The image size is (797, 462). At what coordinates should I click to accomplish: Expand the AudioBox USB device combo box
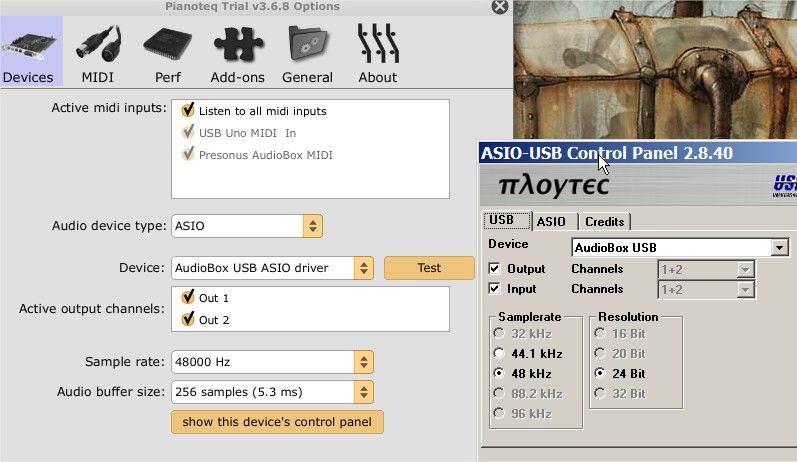[779, 248]
